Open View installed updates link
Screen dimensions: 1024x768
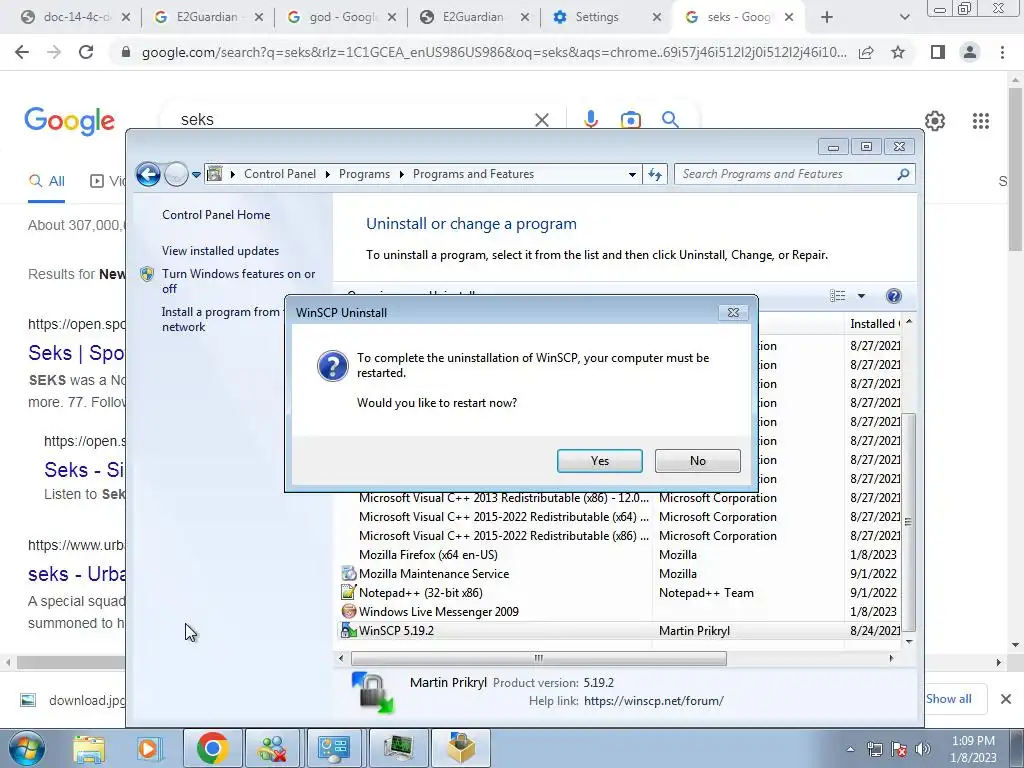click(220, 251)
